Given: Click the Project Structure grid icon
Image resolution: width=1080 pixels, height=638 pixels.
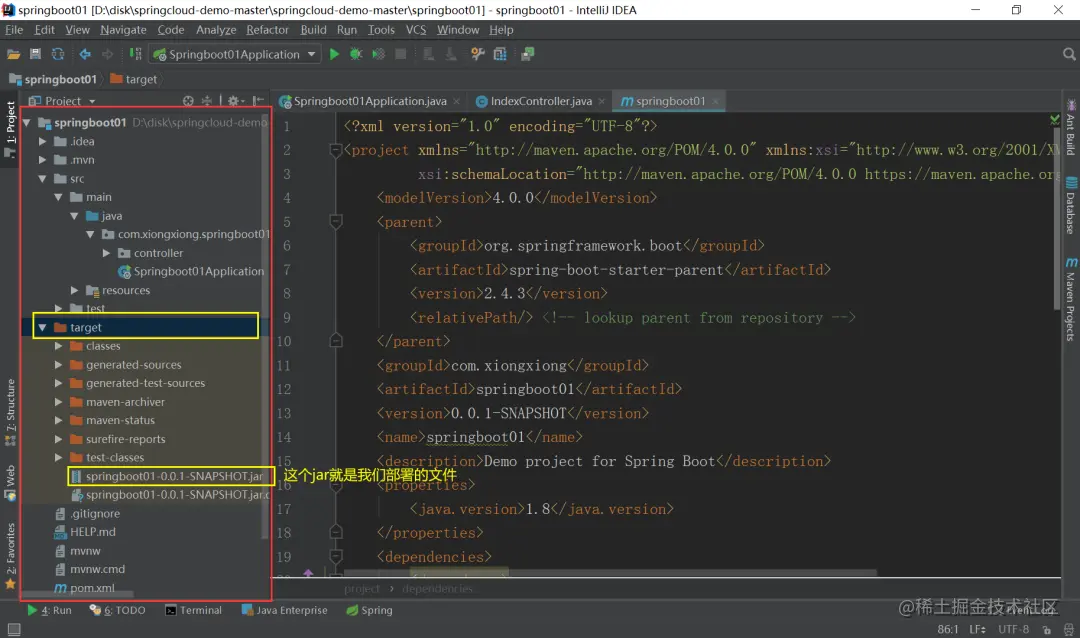Looking at the screenshot, I should (500, 54).
